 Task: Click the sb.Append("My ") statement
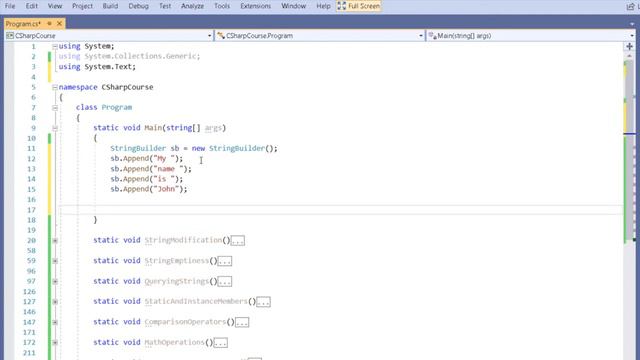pyautogui.click(x=147, y=158)
